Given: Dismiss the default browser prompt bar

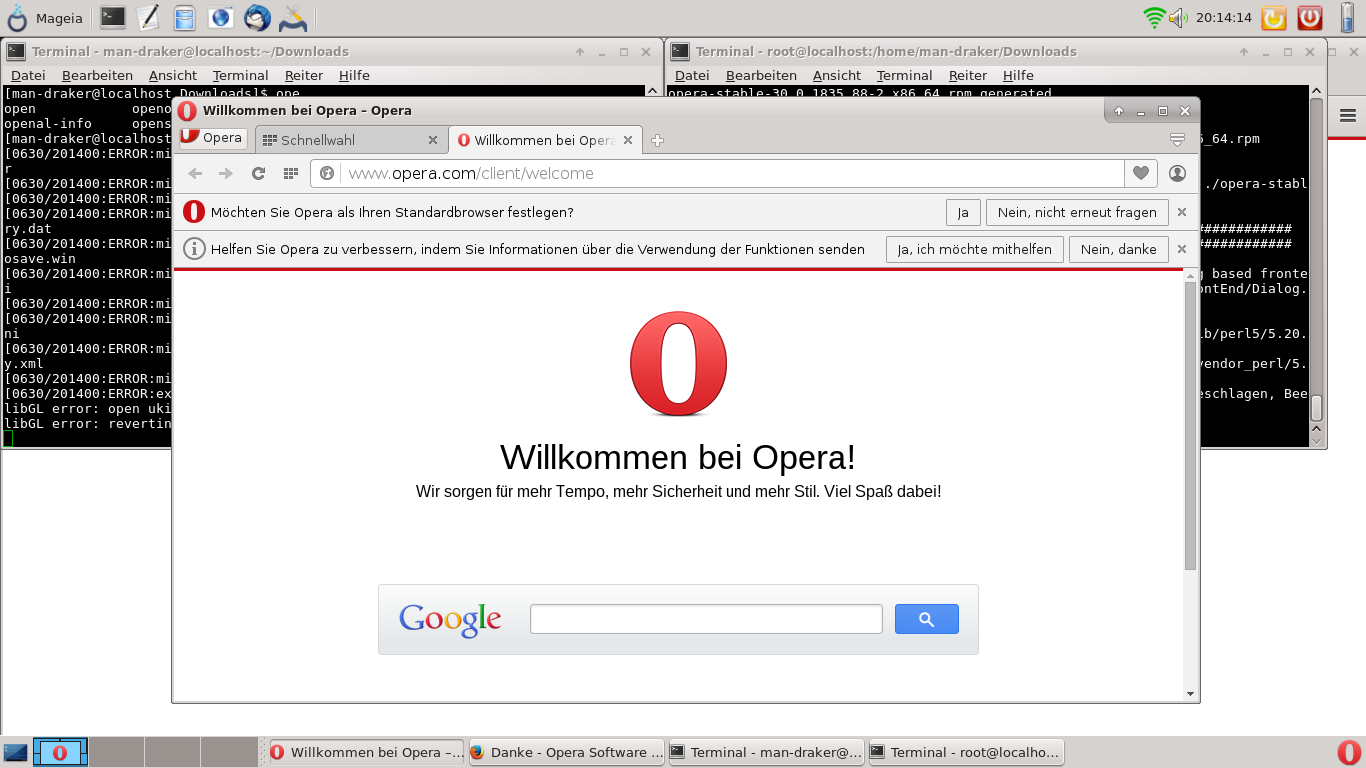Looking at the screenshot, I should pos(1182,212).
